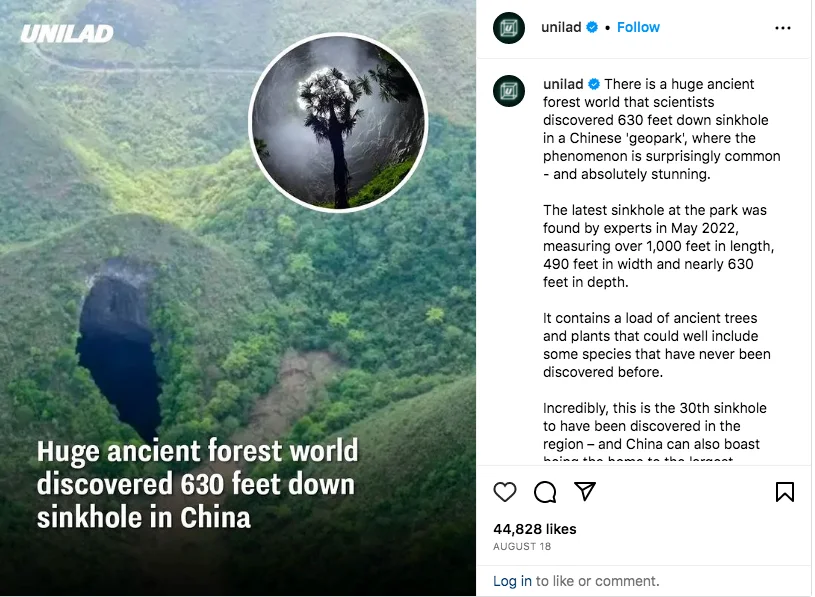Click the UNILAD watermark logo on the image
This screenshot has height=597, width=815.
tap(66, 34)
